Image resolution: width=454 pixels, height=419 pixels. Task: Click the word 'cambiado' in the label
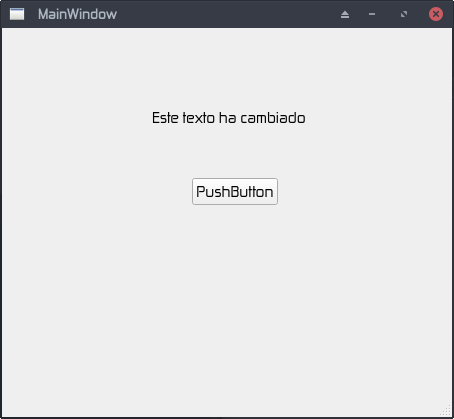pyautogui.click(x=273, y=118)
